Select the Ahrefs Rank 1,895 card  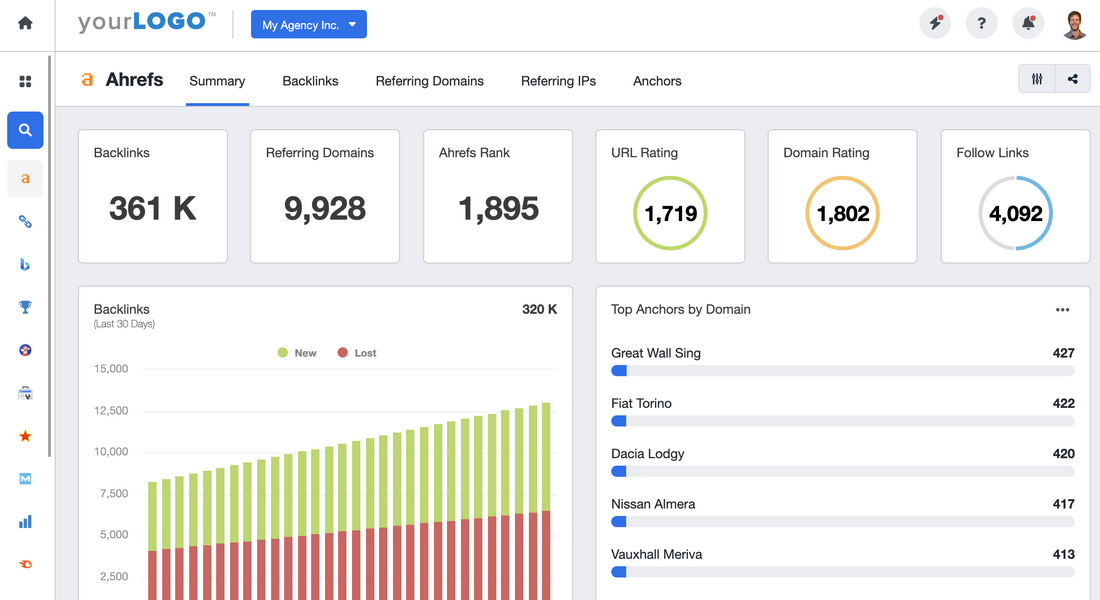(x=498, y=196)
